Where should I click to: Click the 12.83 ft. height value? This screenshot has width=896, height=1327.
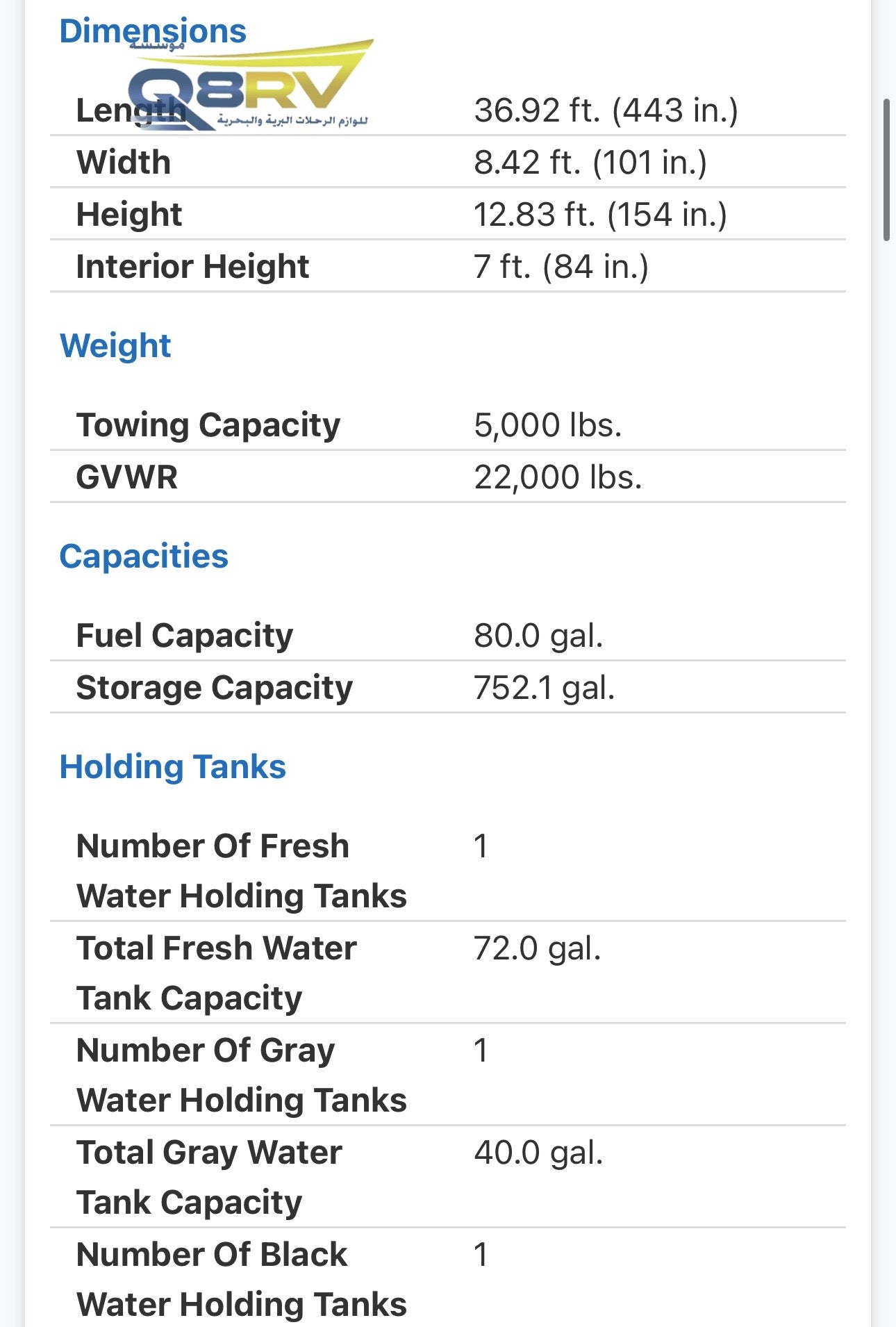[600, 214]
